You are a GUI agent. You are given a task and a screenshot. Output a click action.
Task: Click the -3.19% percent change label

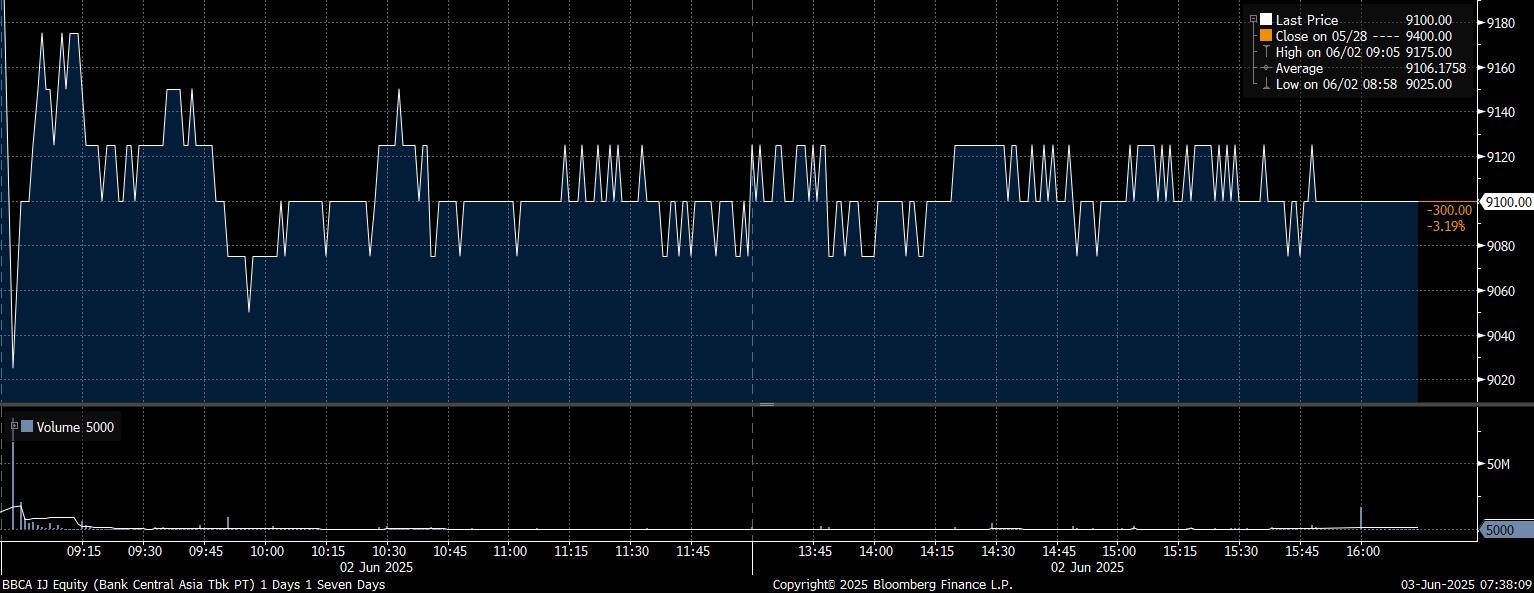coord(1446,226)
